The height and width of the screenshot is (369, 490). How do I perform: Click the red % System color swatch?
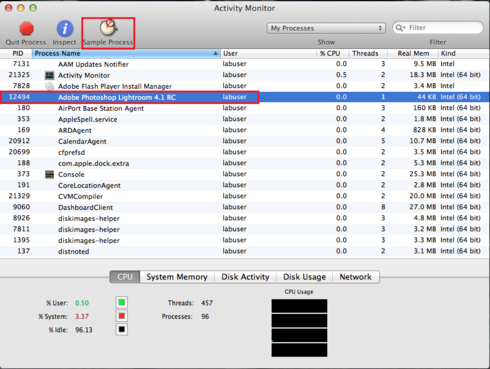[122, 316]
